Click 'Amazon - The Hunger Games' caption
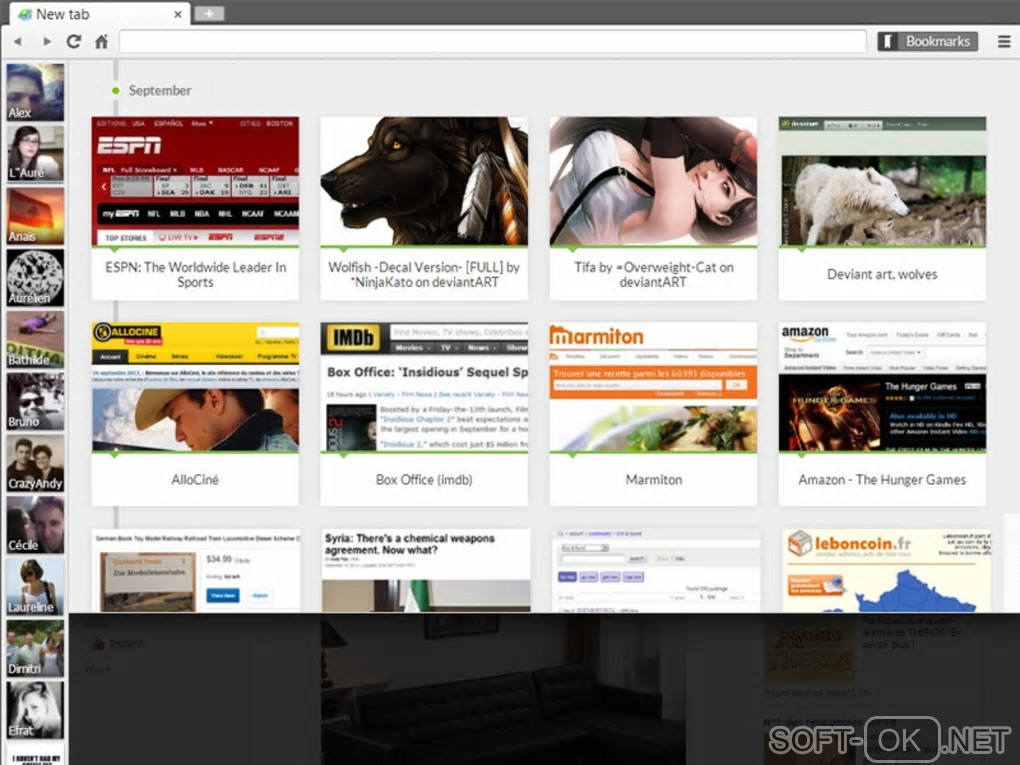 (882, 479)
